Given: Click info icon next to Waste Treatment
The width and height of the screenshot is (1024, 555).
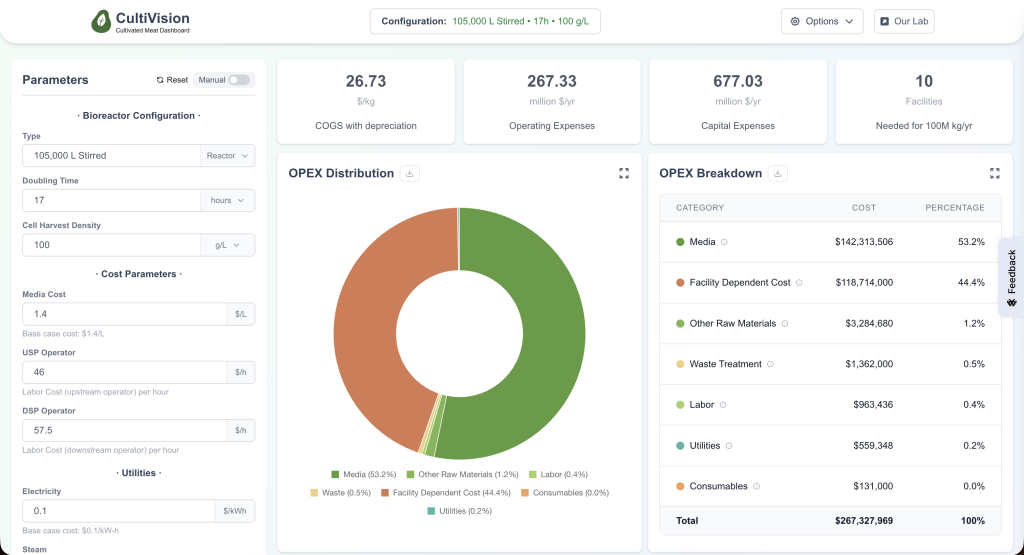Looking at the screenshot, I should [x=770, y=364].
